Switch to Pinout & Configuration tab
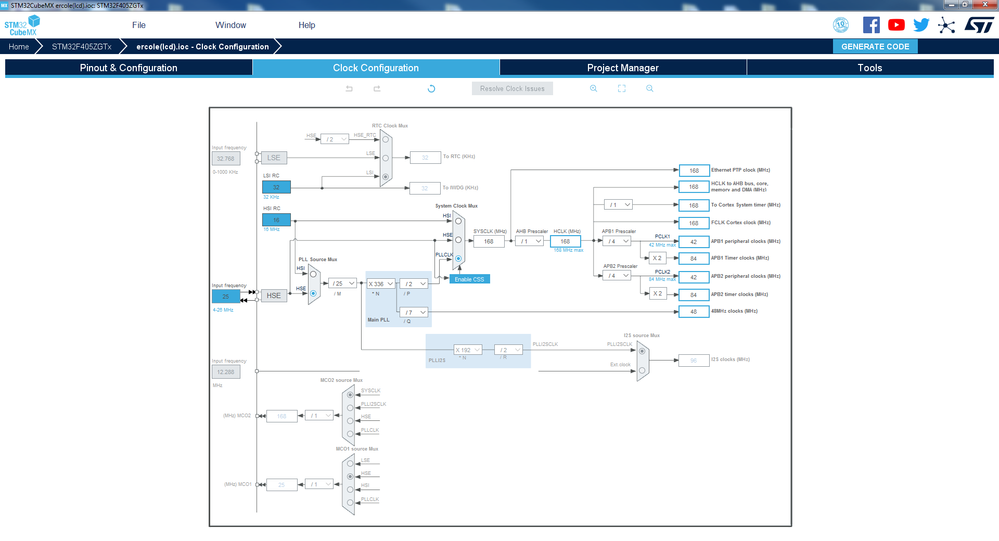This screenshot has width=999, height=541. pos(129,68)
